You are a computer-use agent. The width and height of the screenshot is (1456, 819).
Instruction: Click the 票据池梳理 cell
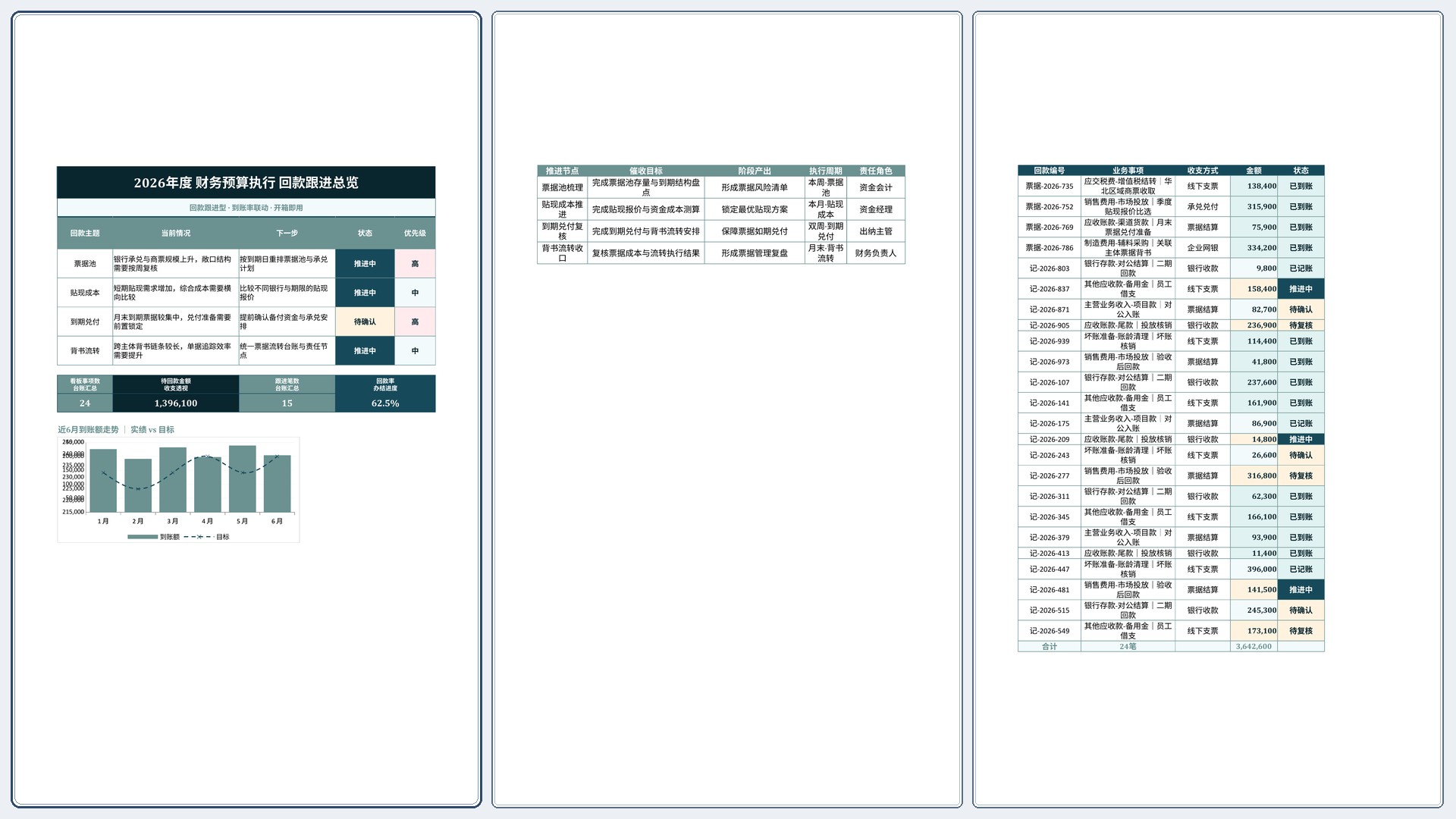[x=562, y=187]
